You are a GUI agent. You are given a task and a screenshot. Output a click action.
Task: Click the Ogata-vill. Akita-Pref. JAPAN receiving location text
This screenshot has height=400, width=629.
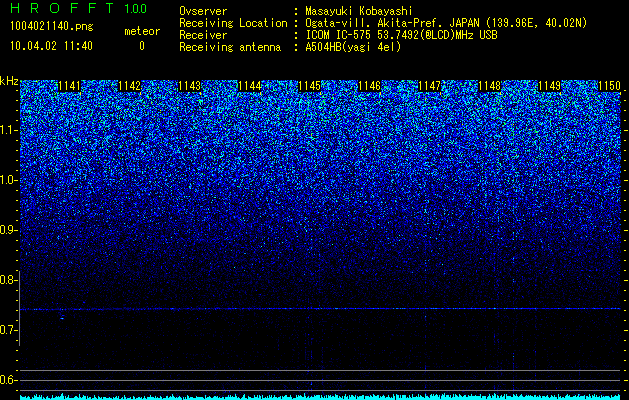pos(446,23)
